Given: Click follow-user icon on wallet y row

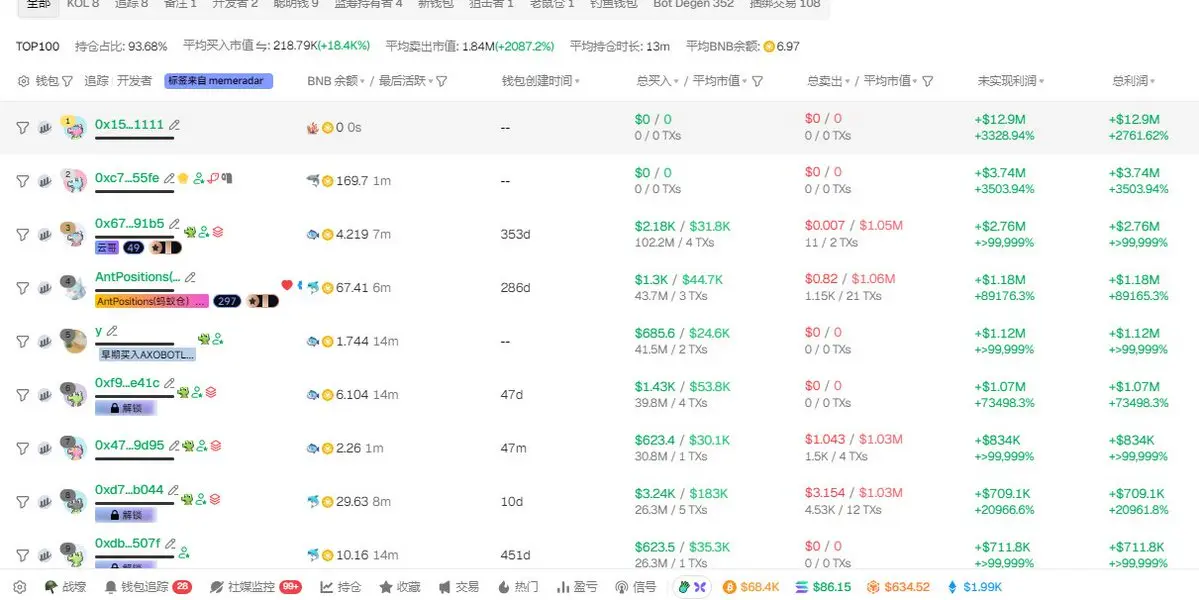Looking at the screenshot, I should [218, 339].
